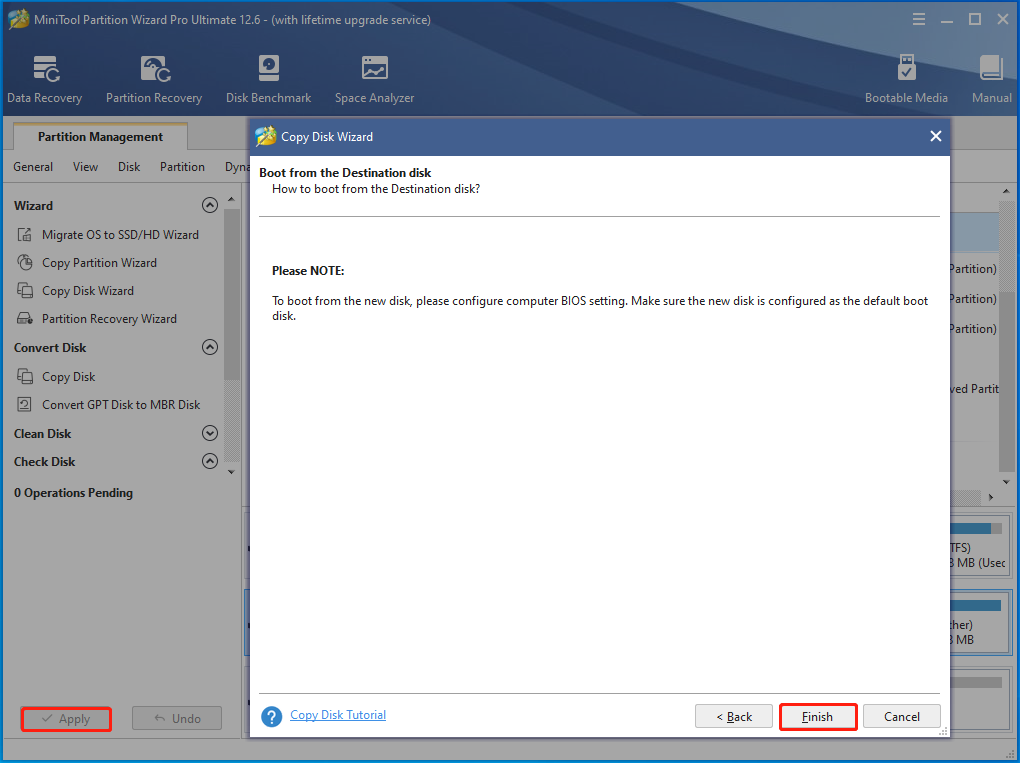Click the Finish button

click(818, 717)
